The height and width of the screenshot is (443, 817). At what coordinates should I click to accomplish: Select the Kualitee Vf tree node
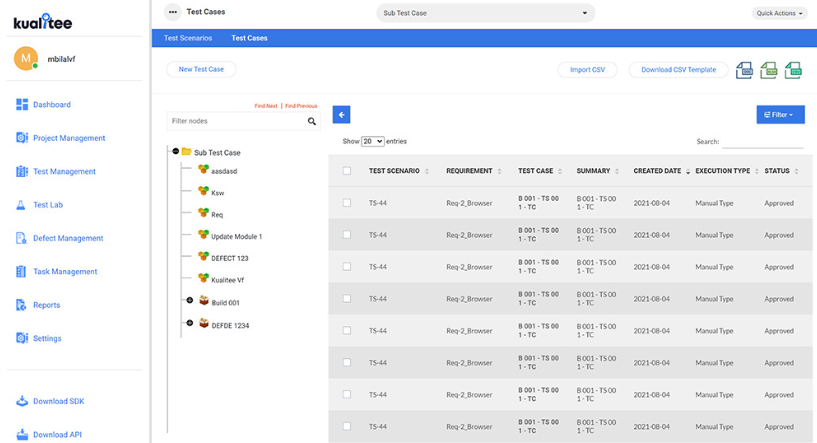pyautogui.click(x=227, y=280)
